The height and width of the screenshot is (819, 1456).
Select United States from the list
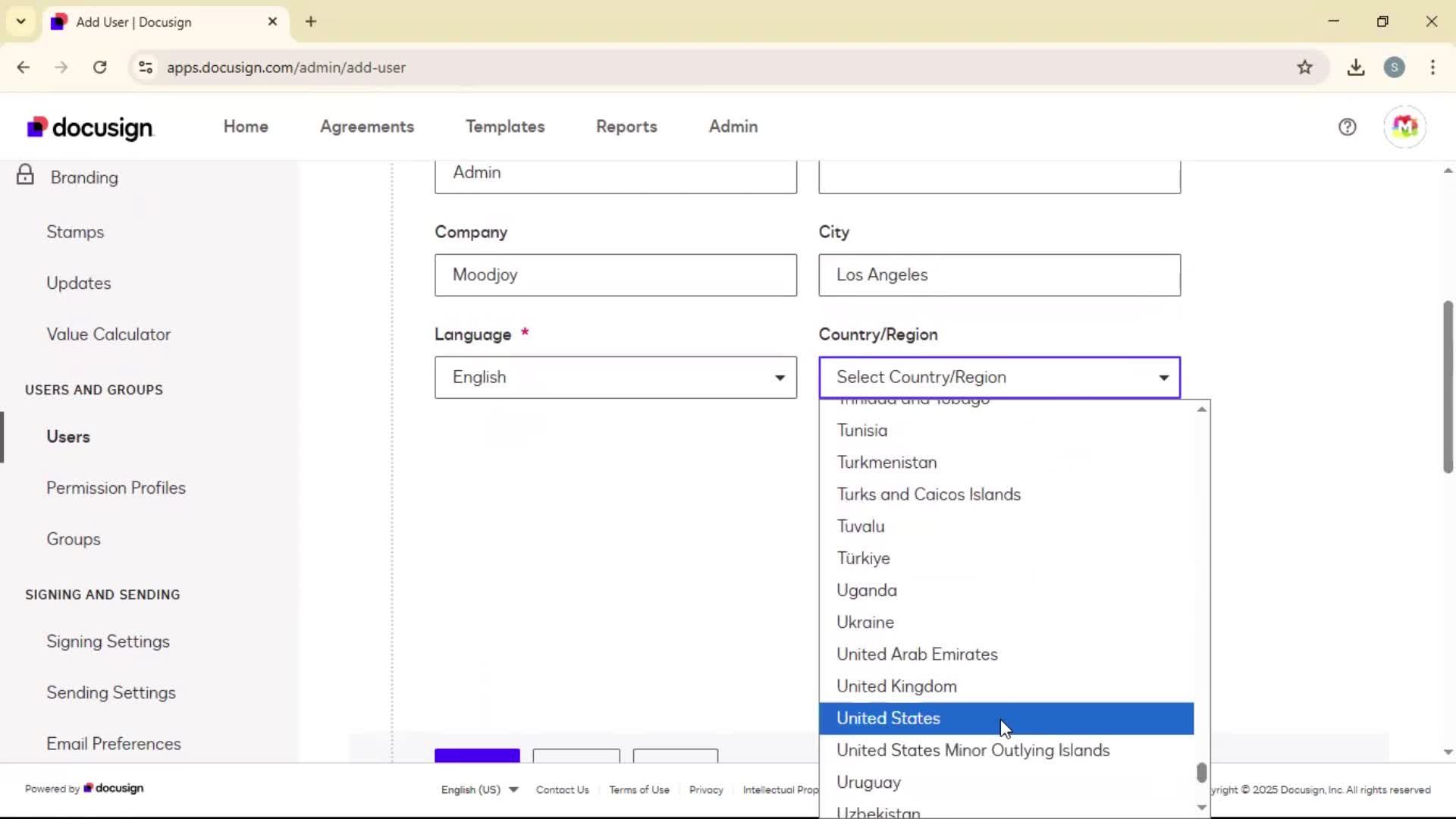coord(1006,719)
